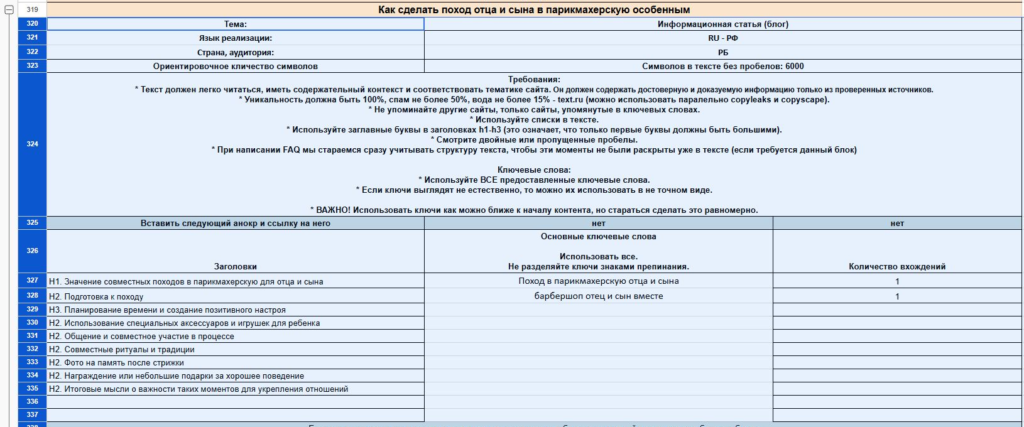Select row header 327

[x=32, y=281]
